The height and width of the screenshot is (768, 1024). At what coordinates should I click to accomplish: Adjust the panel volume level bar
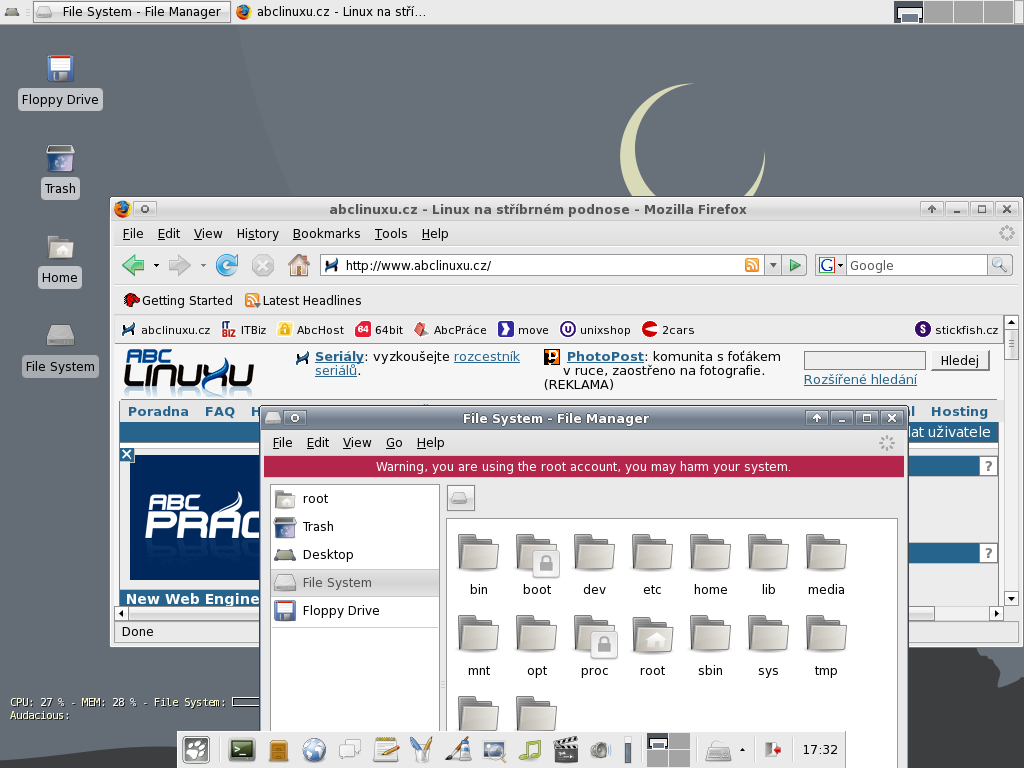coord(628,750)
